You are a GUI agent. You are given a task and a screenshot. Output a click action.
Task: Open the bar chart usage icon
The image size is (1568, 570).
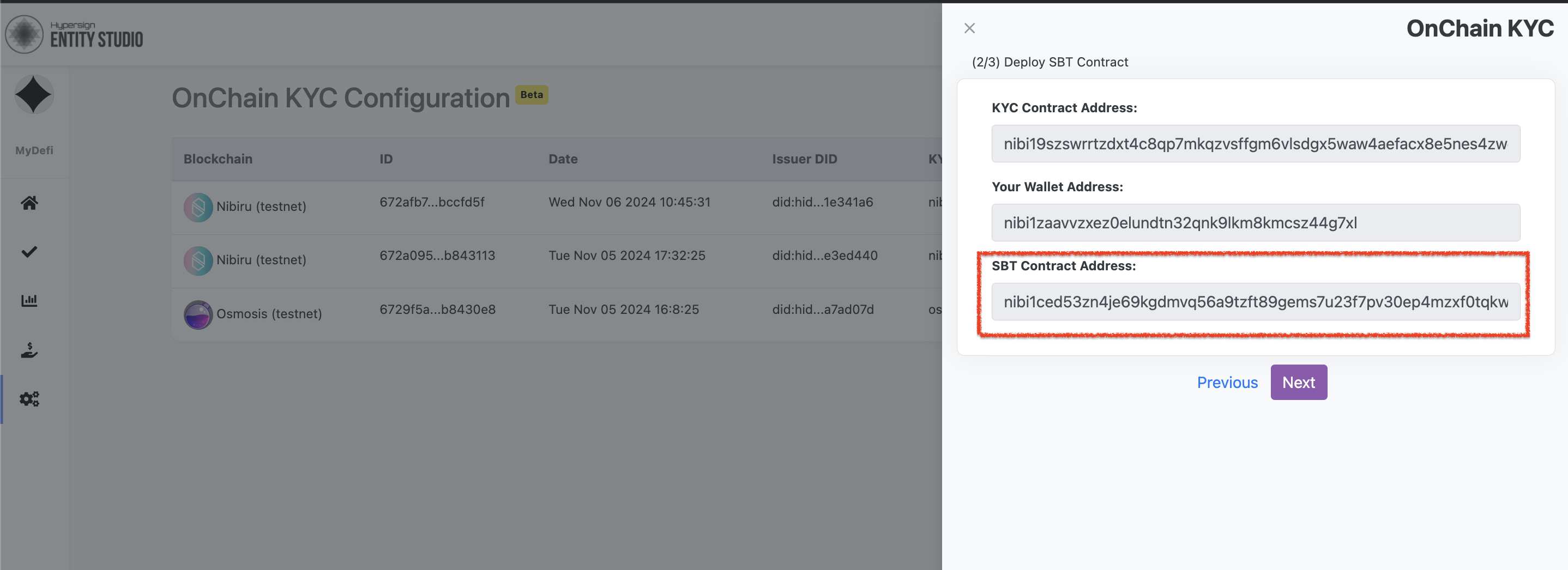pos(29,300)
